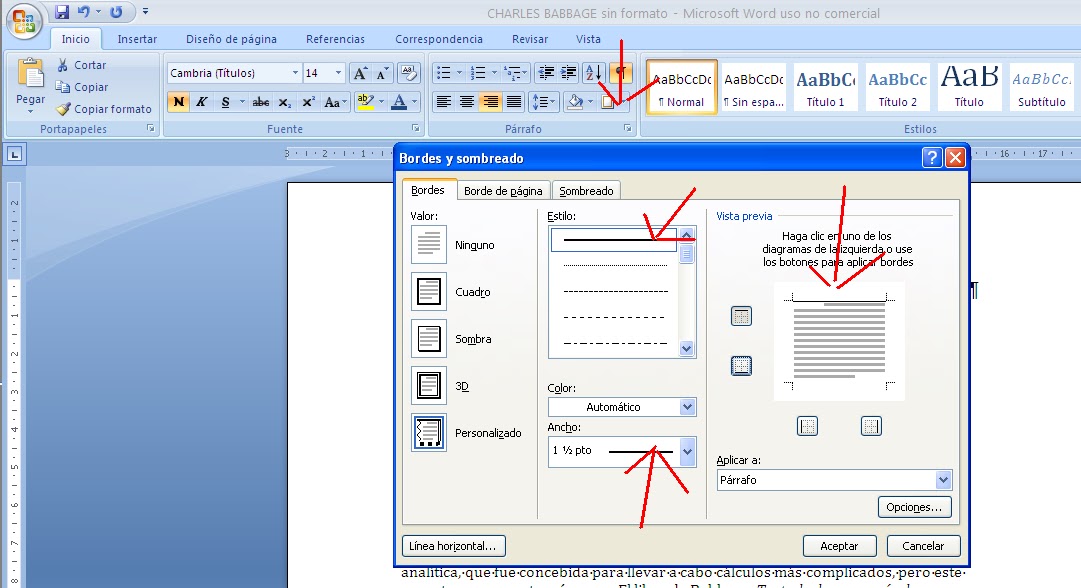Increase font size with the big A icon
Image resolution: width=1081 pixels, height=588 pixels.
click(x=360, y=73)
